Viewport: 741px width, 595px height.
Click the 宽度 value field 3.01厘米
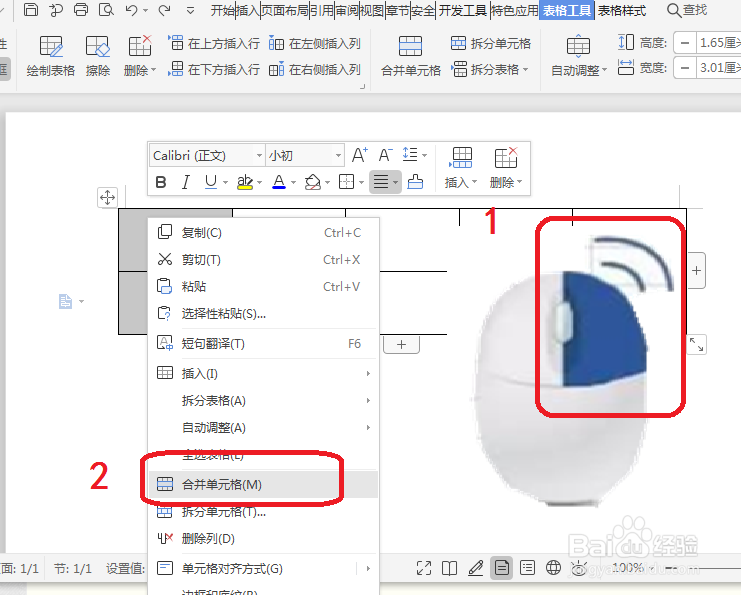click(x=719, y=69)
